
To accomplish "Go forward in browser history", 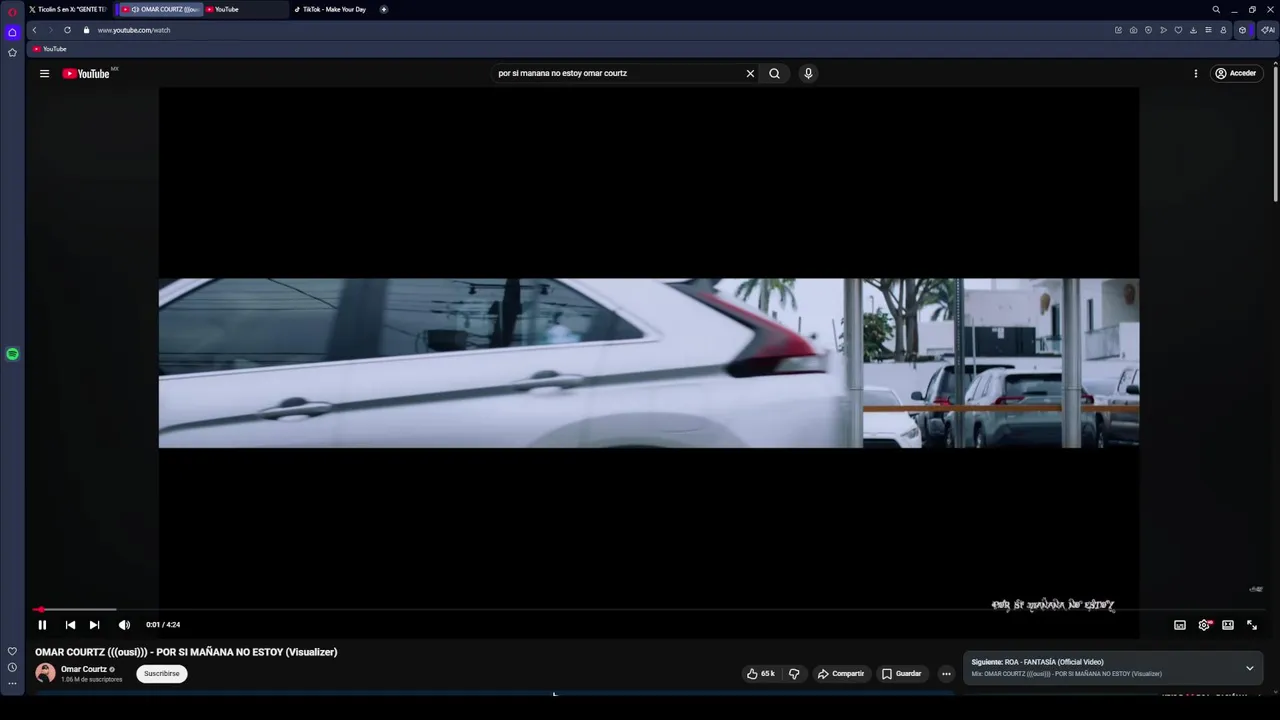I will click(50, 30).
